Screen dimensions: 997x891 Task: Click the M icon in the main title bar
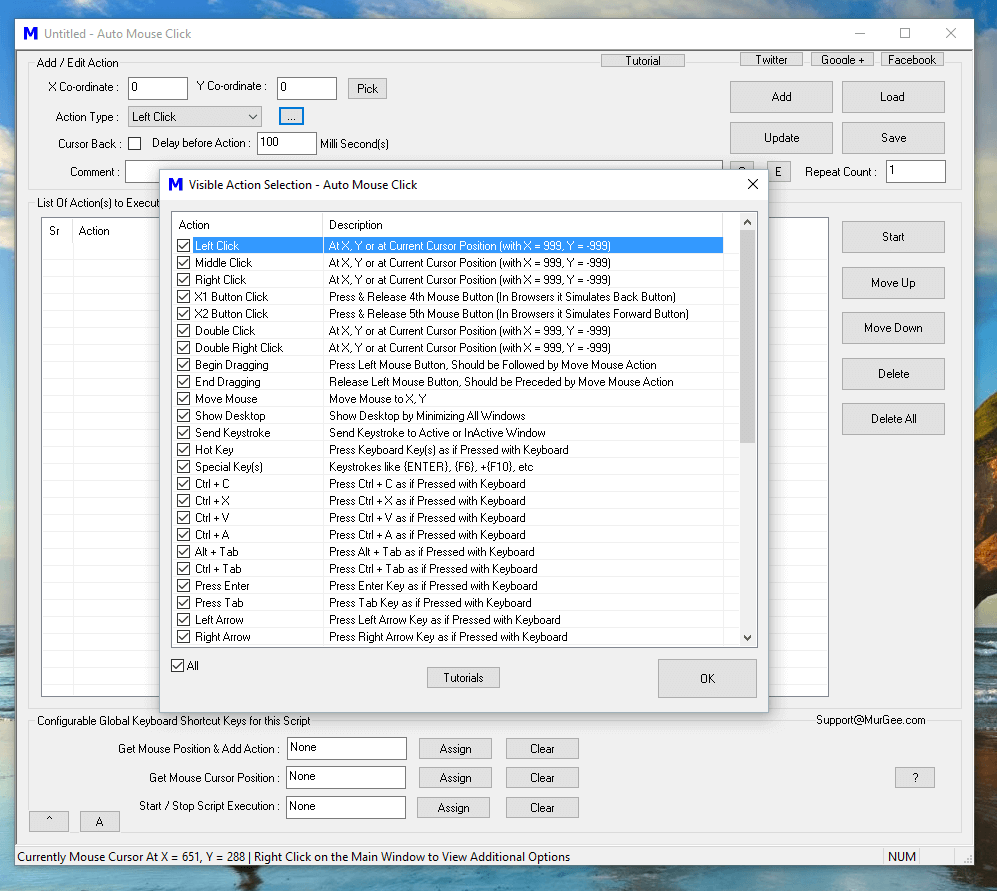29,33
